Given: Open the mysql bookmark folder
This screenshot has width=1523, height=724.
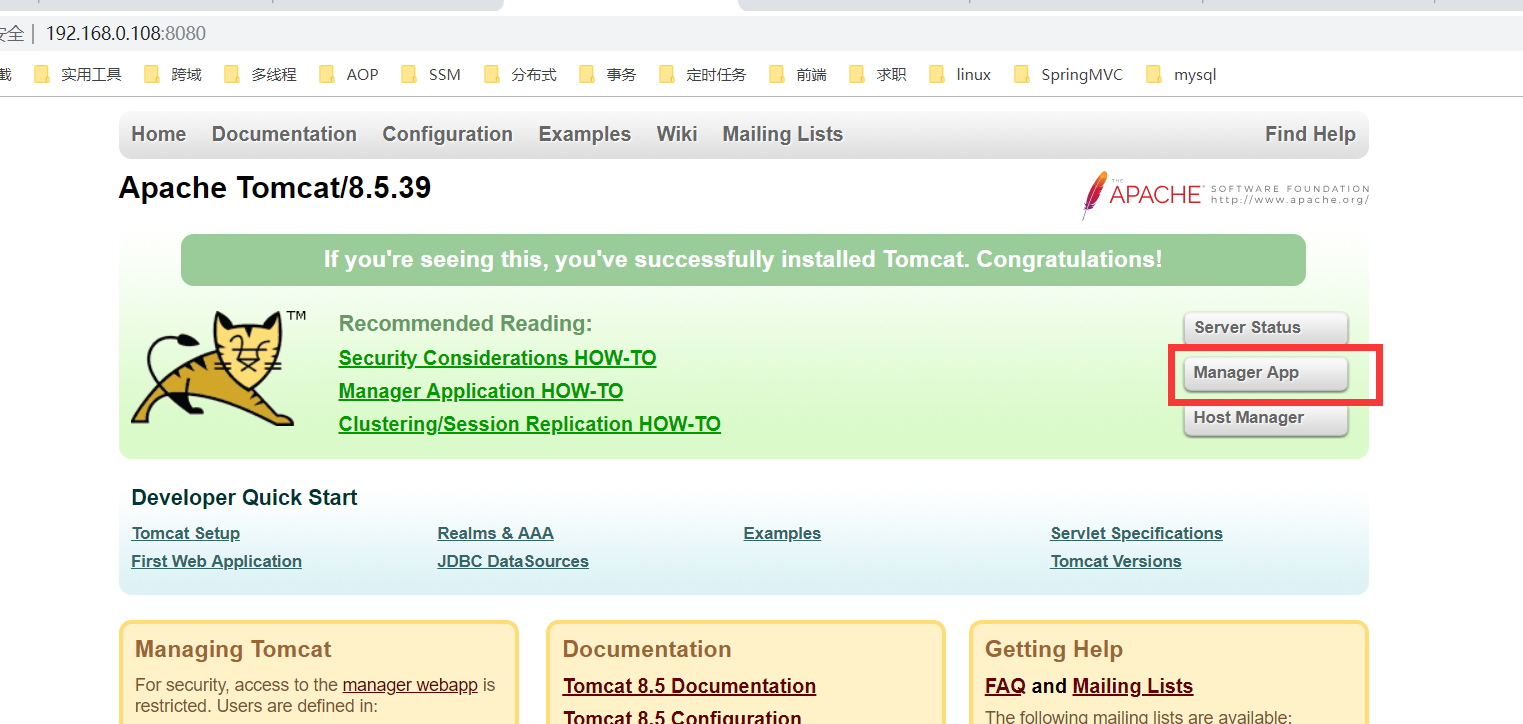Looking at the screenshot, I should click(x=1181, y=74).
